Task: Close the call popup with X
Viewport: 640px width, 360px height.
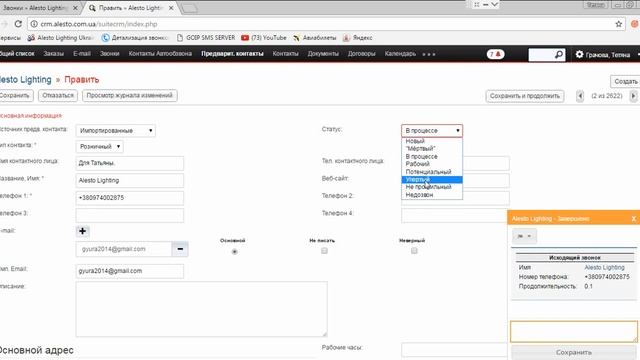Action: coord(633,219)
